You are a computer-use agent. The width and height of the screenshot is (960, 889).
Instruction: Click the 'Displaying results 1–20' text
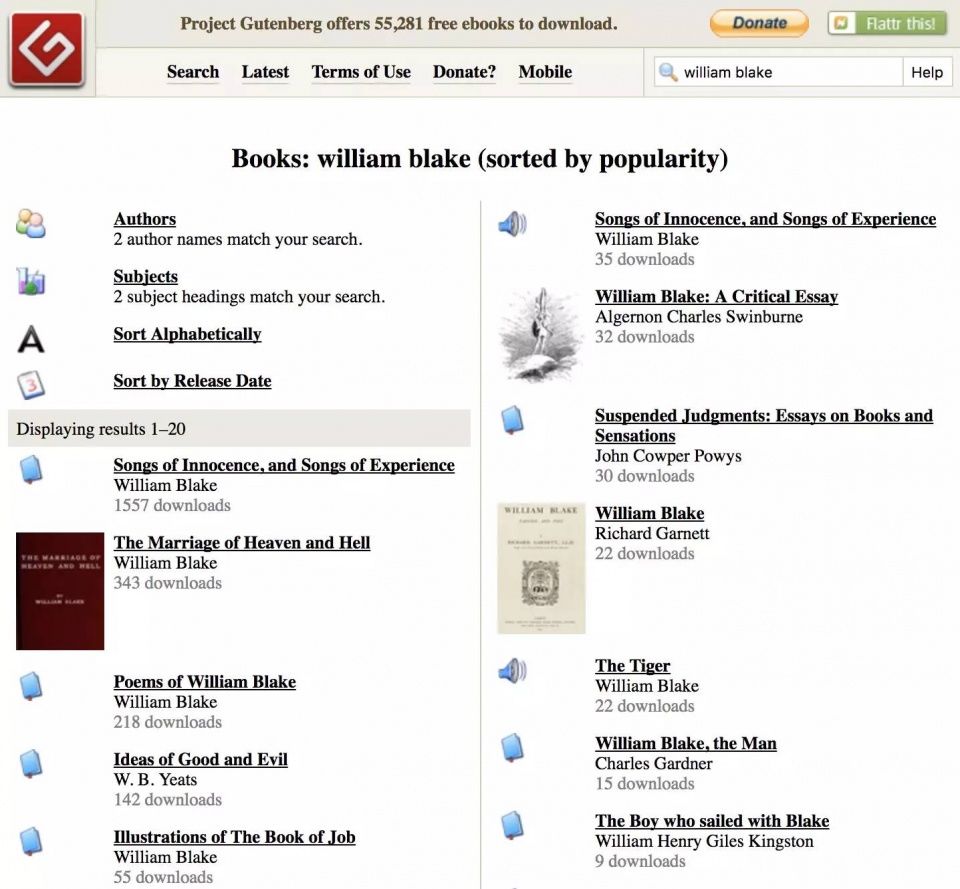(101, 429)
